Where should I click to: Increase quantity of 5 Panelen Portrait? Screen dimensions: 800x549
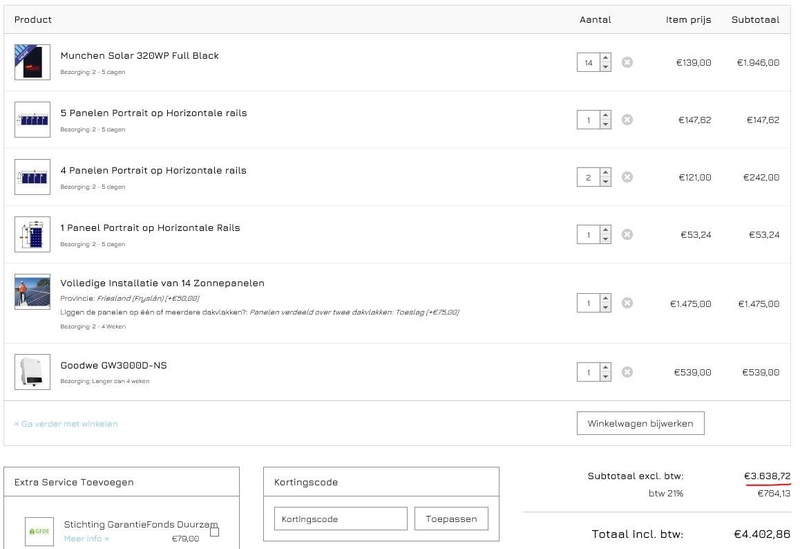point(605,115)
